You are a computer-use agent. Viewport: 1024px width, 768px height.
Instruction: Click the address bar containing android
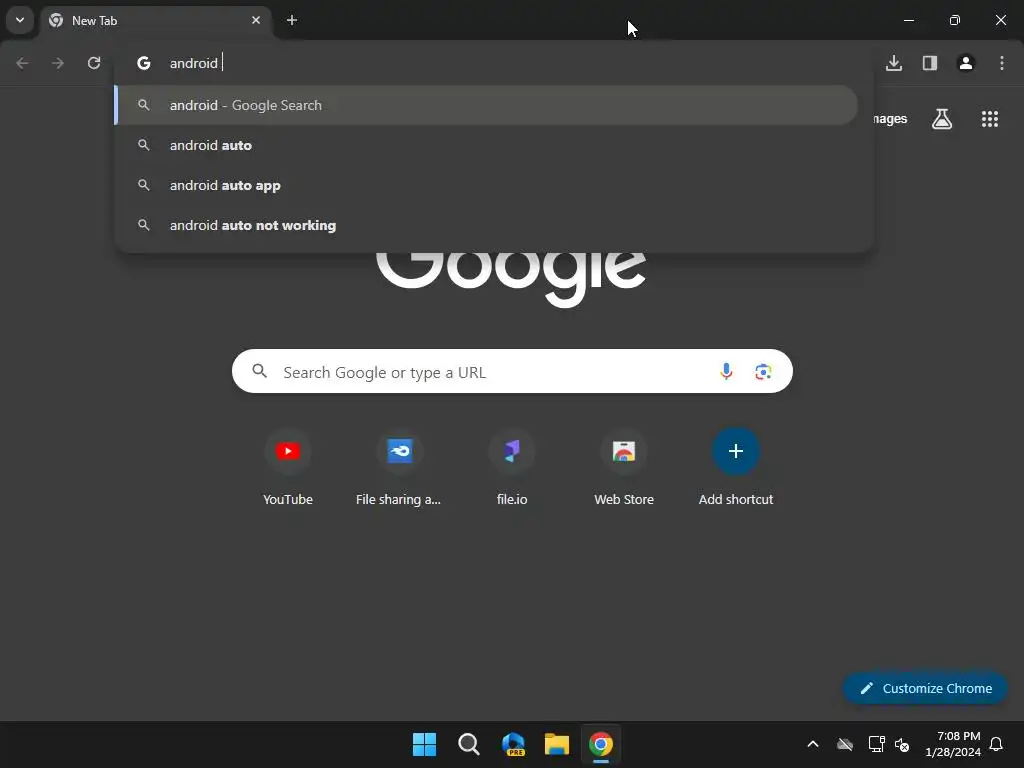tap(494, 63)
